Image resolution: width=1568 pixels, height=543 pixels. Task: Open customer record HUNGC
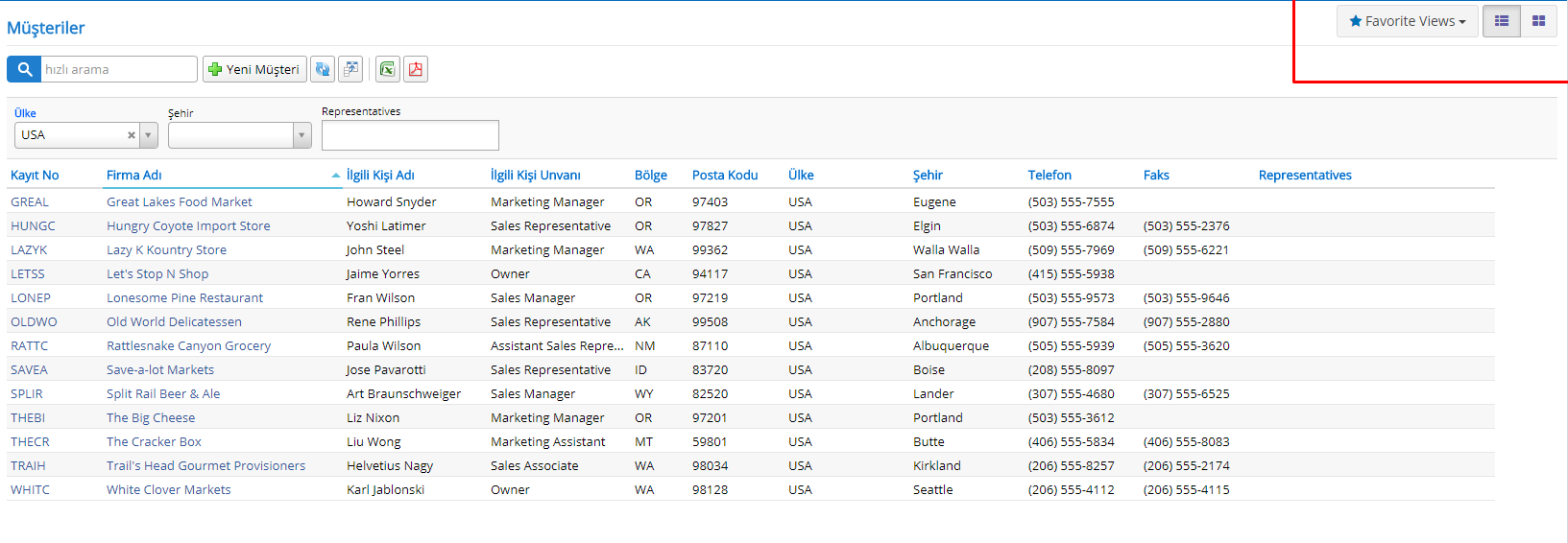point(33,225)
